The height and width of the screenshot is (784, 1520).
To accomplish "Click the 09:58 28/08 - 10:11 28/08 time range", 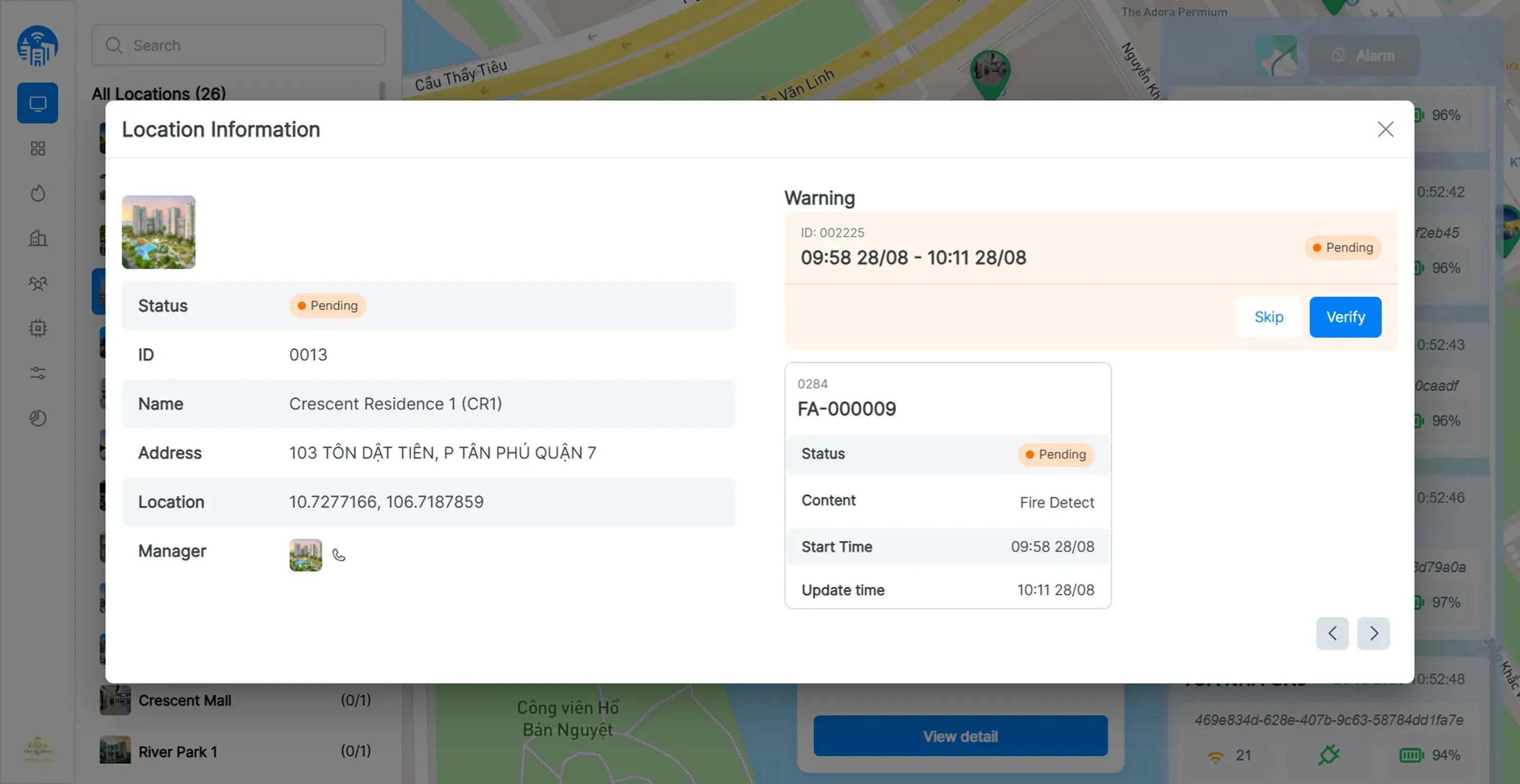I will point(913,257).
